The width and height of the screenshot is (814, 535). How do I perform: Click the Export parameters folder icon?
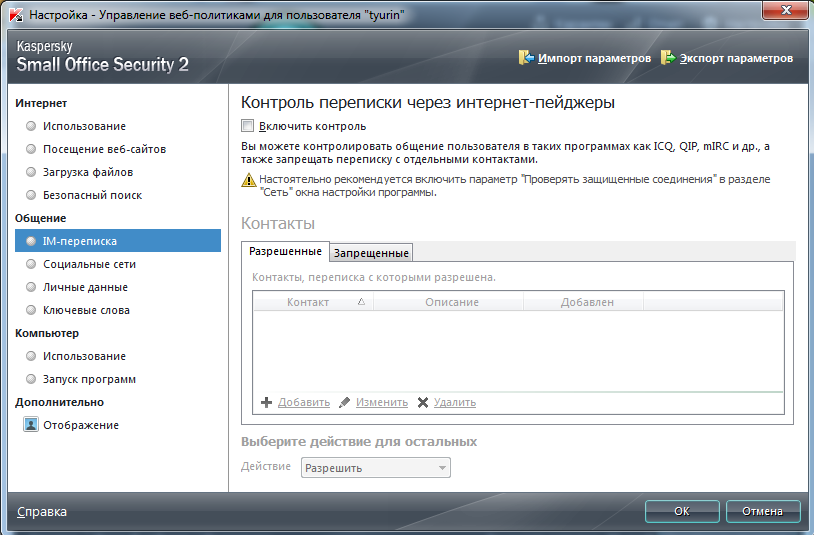[668, 58]
